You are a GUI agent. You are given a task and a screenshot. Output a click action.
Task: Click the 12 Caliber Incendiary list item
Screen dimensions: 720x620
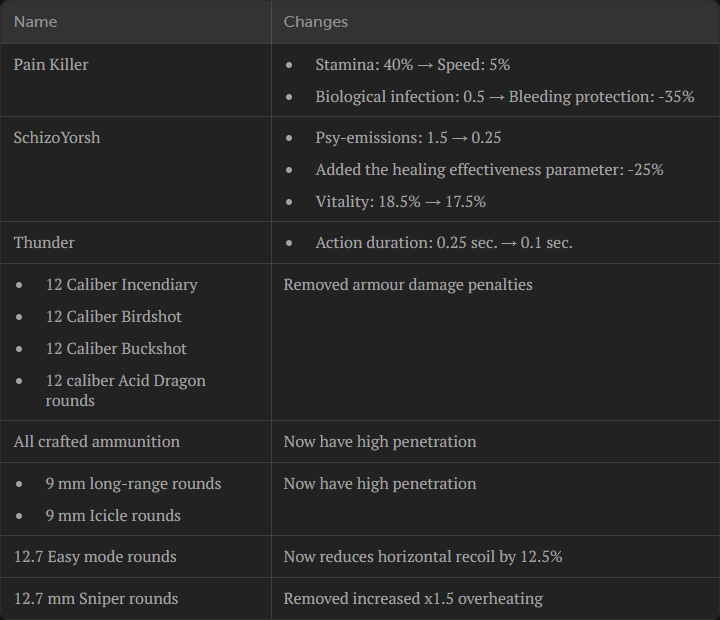(121, 284)
